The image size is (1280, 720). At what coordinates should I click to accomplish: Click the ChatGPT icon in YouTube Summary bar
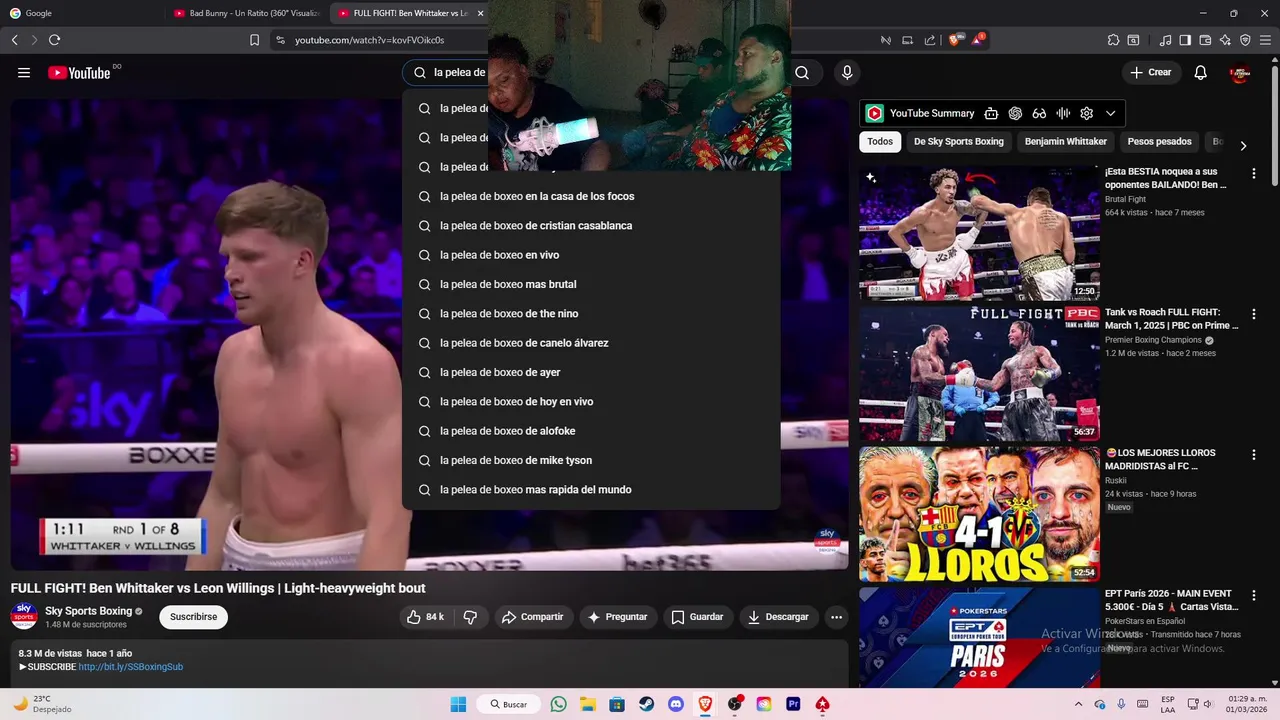click(1015, 114)
